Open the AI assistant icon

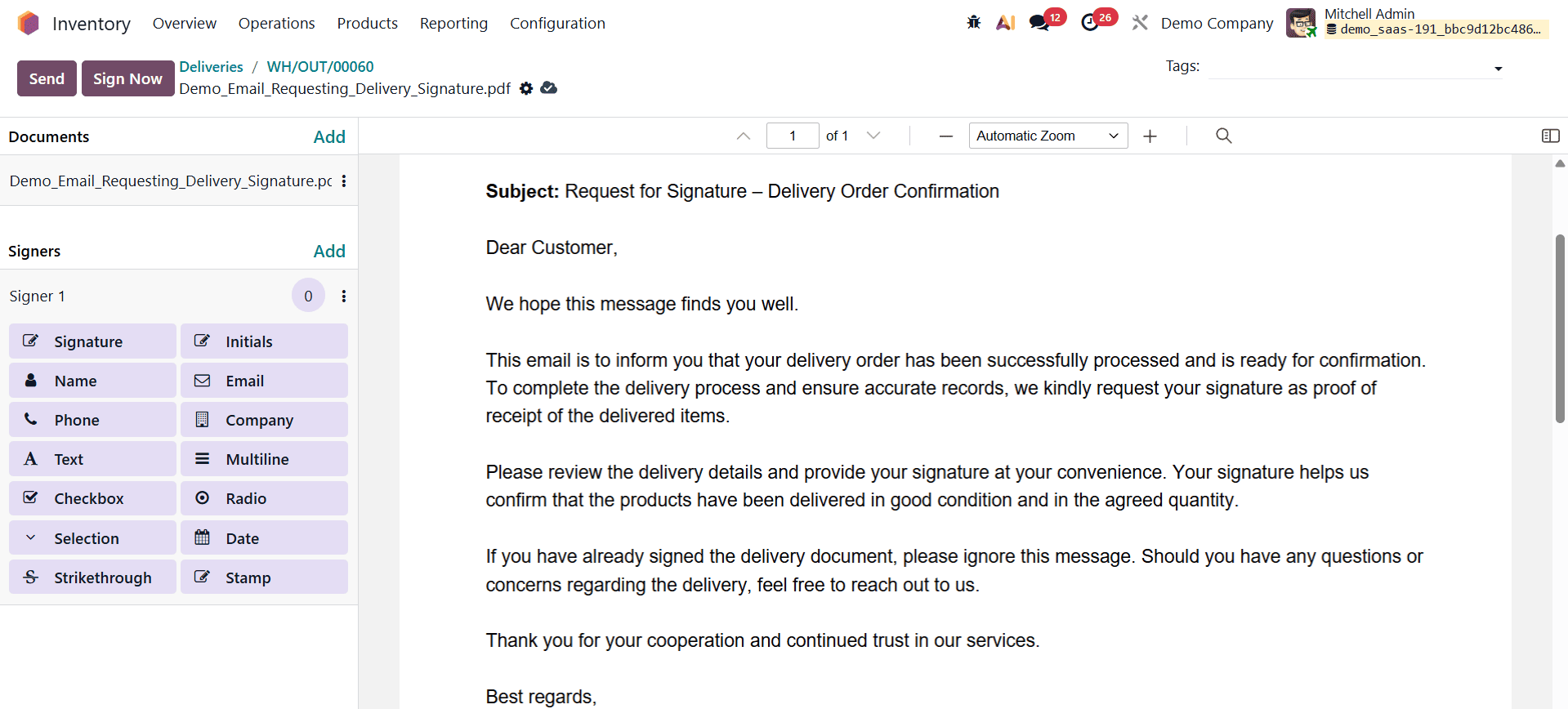pyautogui.click(x=1006, y=22)
